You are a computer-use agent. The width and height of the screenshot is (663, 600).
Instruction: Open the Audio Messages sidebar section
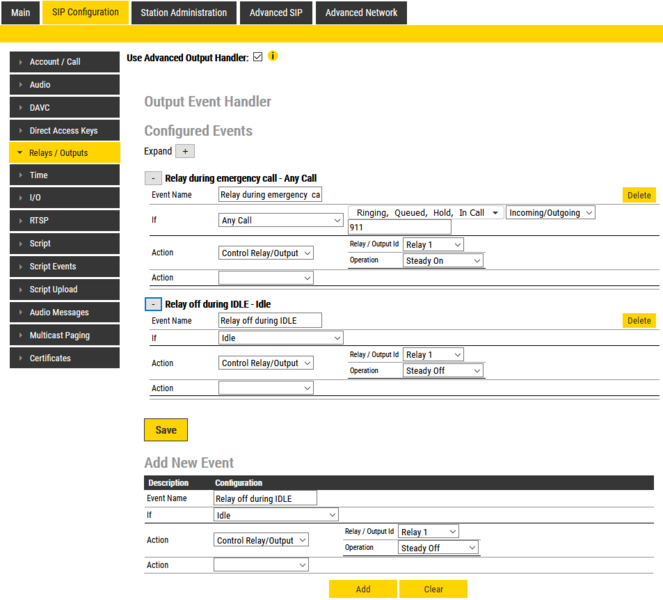[65, 312]
